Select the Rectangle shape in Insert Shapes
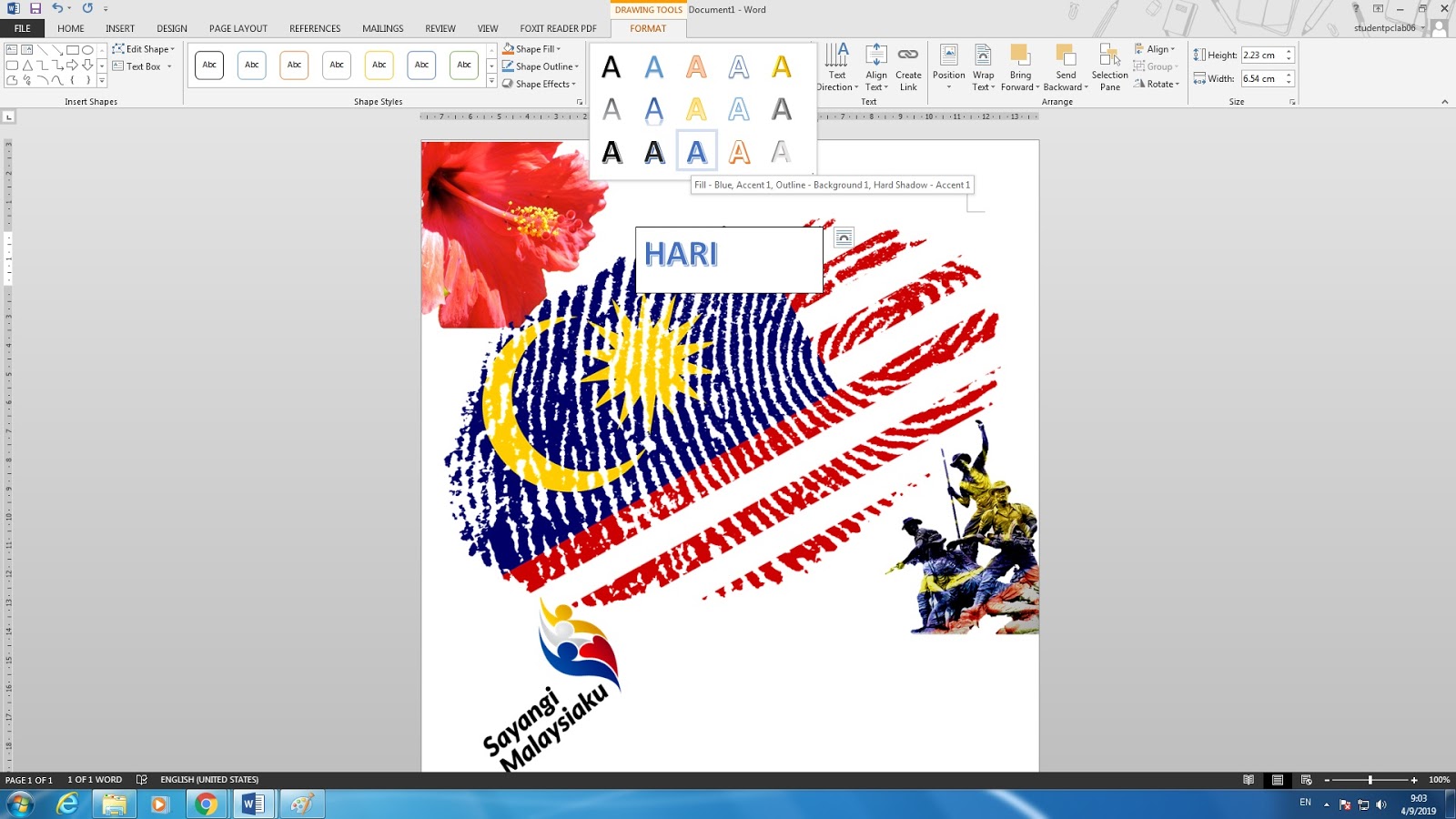Viewport: 1456px width, 819px height. click(x=72, y=50)
